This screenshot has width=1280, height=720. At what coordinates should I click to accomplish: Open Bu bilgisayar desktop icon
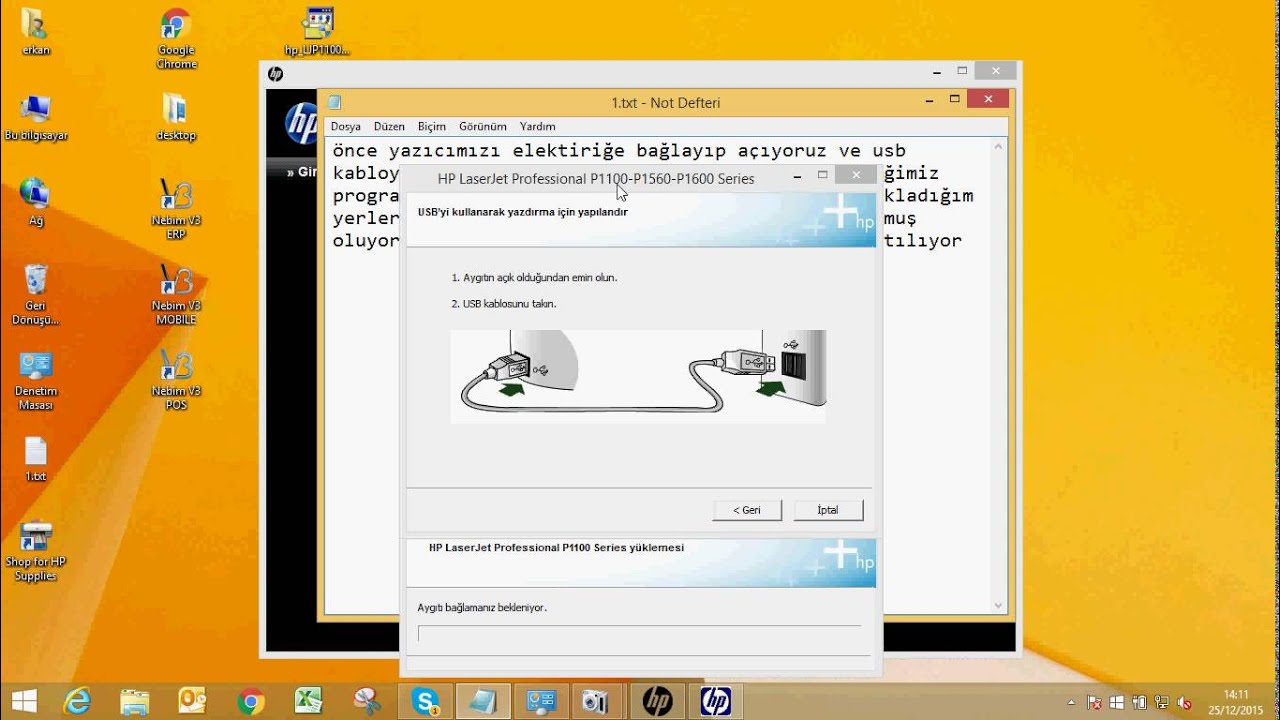tap(36, 118)
